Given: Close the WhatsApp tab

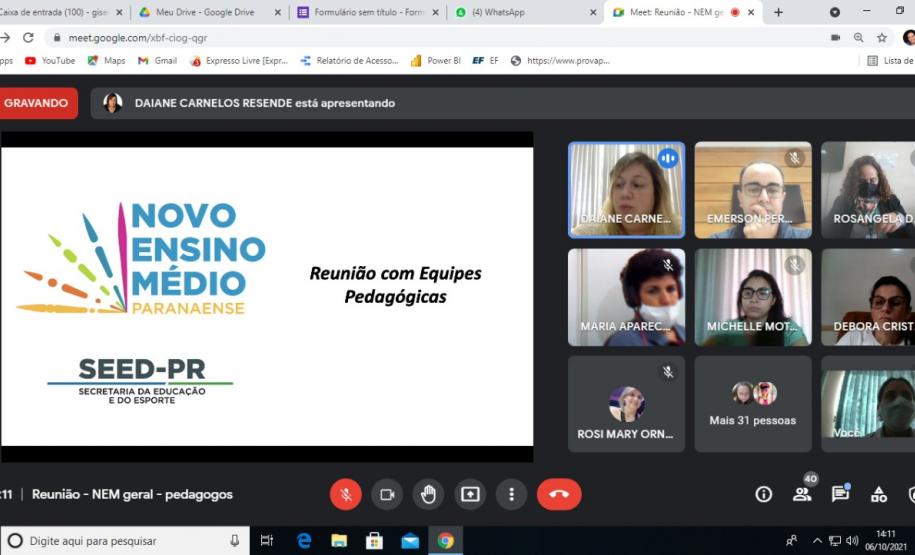Looking at the screenshot, I should pyautogui.click(x=593, y=12).
